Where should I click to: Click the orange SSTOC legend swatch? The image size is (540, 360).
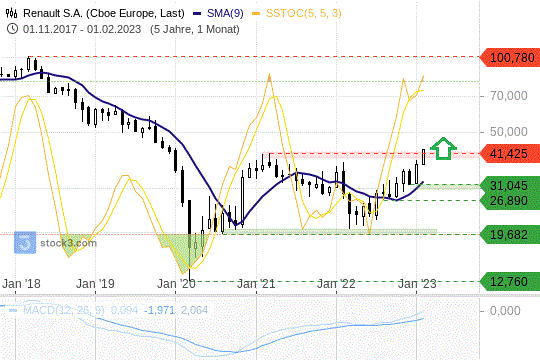point(256,13)
